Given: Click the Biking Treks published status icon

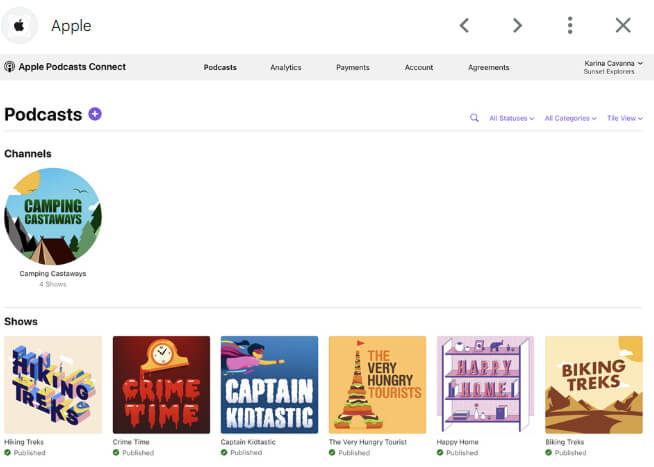Looking at the screenshot, I should click(x=548, y=452).
